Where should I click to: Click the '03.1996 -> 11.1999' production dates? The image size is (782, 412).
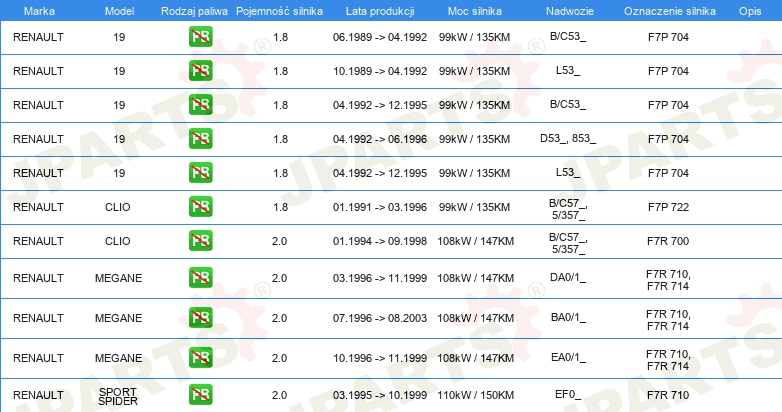point(380,278)
